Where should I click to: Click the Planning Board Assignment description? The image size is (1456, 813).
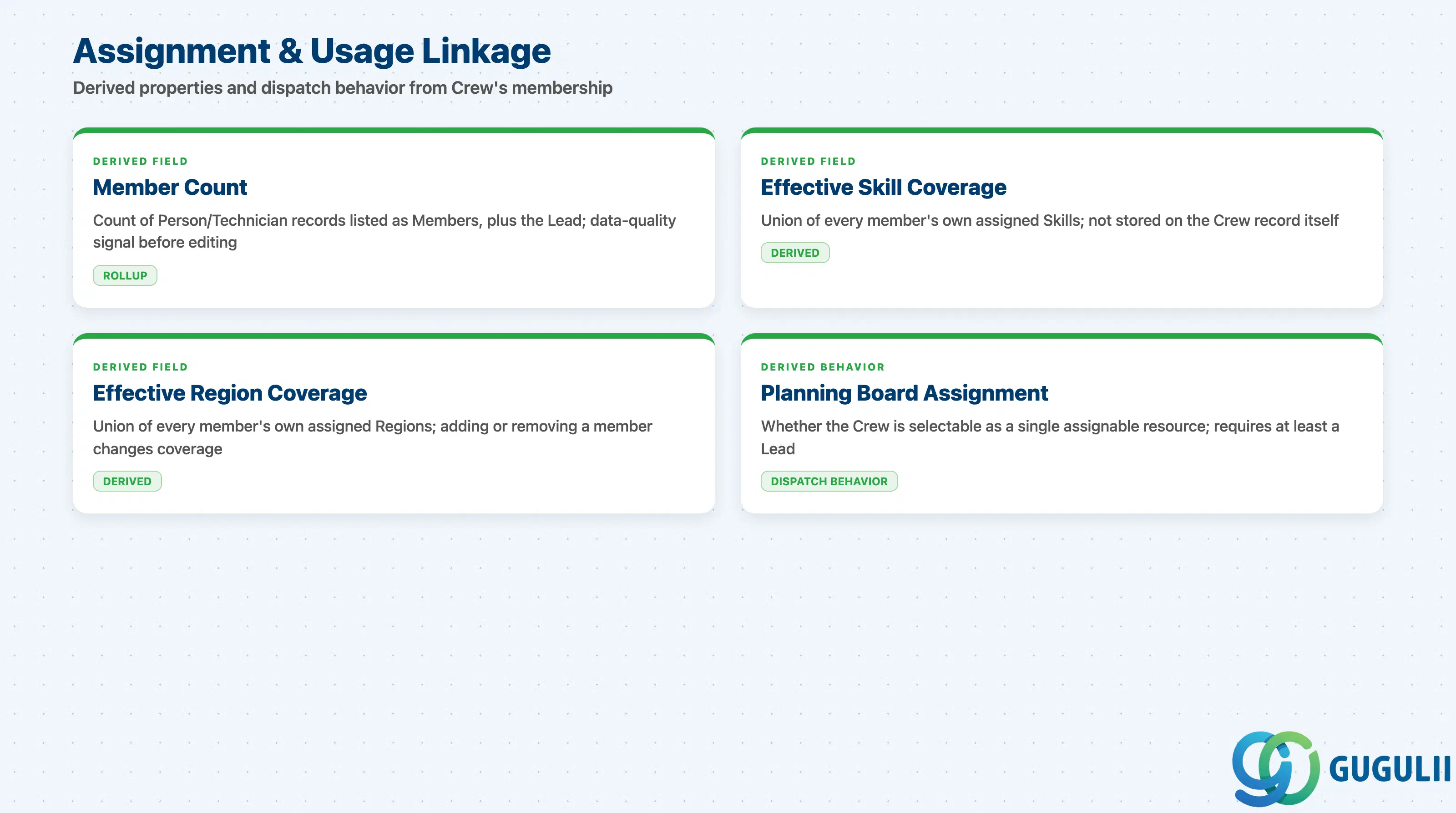tap(1050, 437)
